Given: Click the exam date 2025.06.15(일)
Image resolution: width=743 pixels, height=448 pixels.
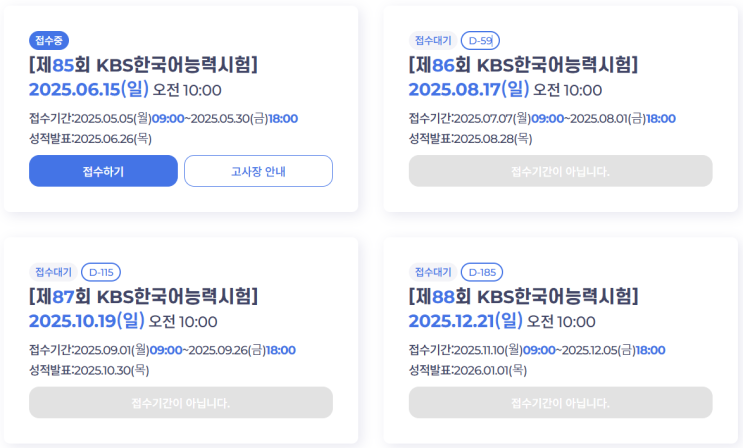Looking at the screenshot, I should 89,90.
